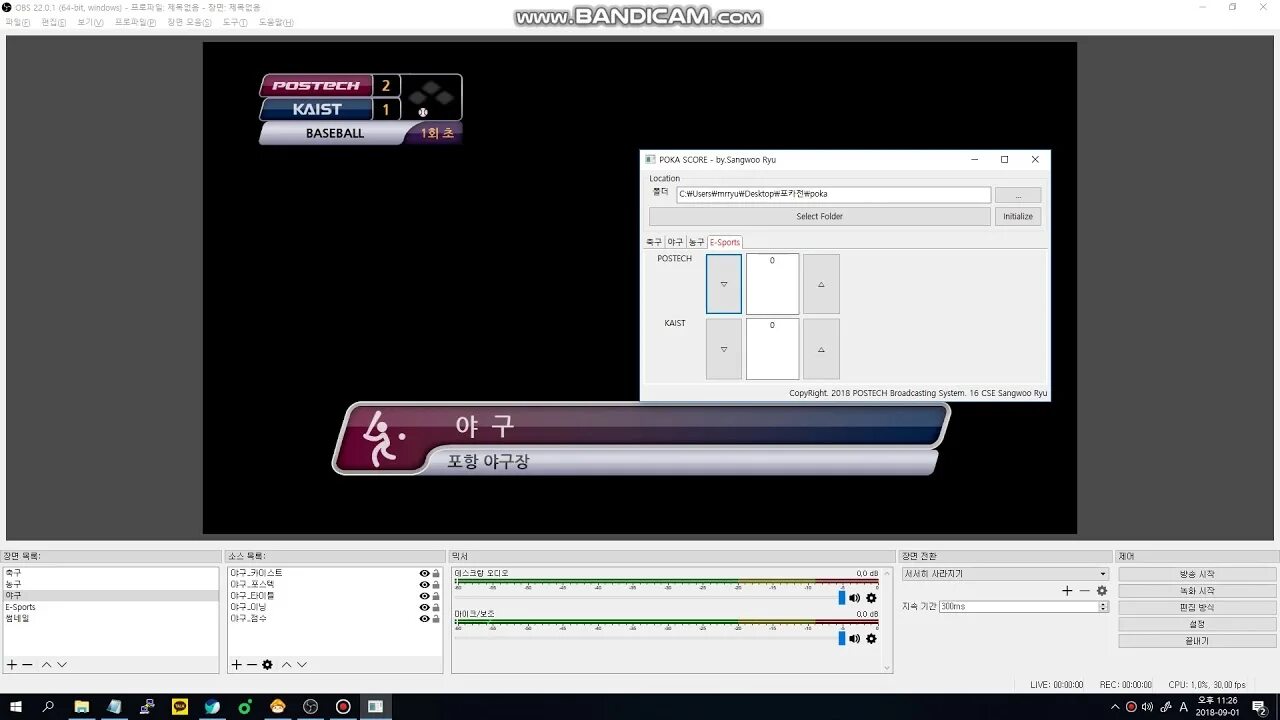
Task: Add a new source with the plus icon
Action: click(237, 665)
